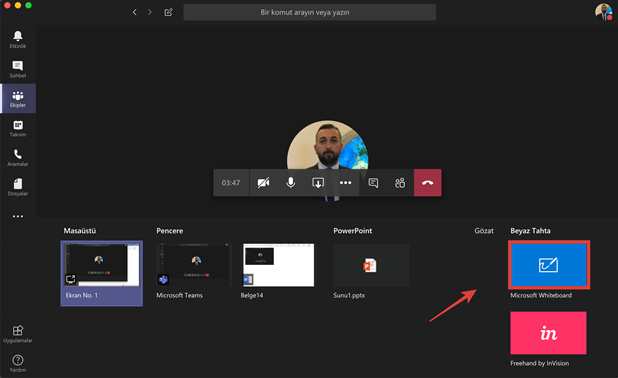Select the Ekipler teams section

point(18,99)
